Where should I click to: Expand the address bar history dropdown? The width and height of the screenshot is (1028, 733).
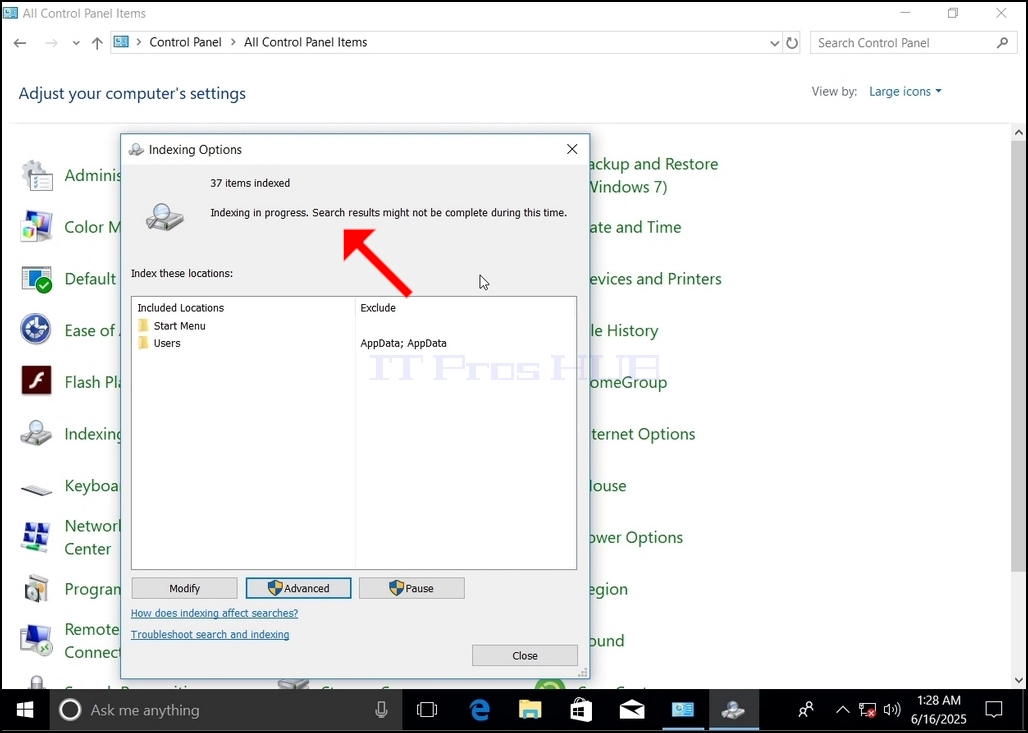coord(774,43)
